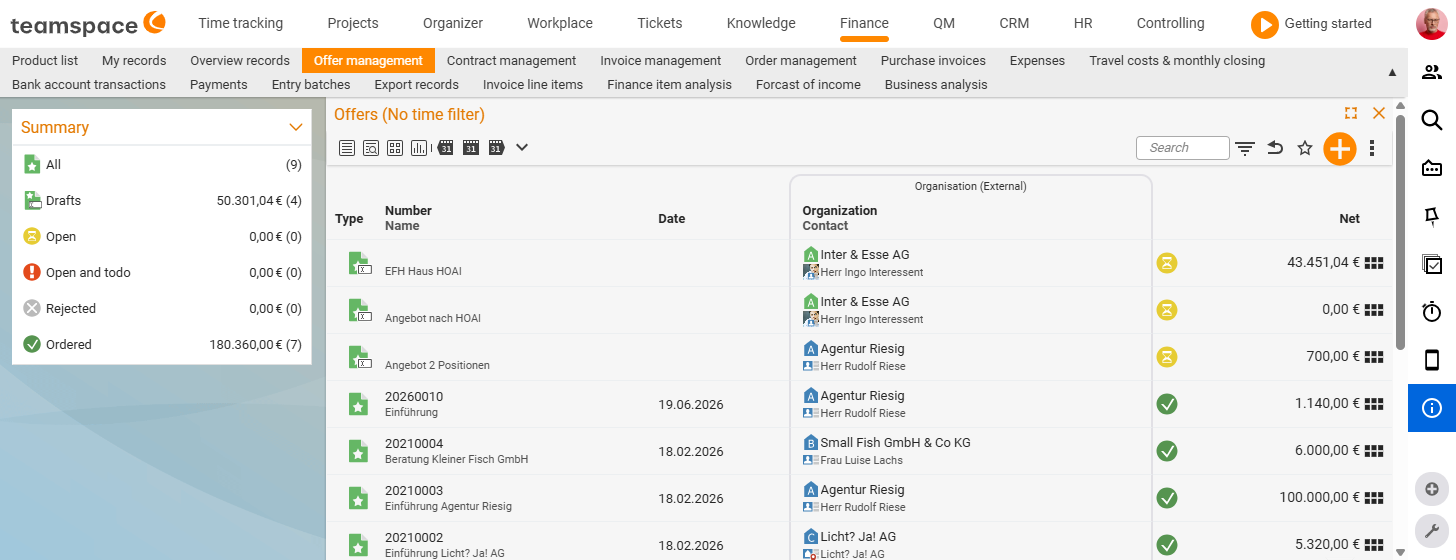
Task: Sort by the Net column header
Action: [x=1350, y=219]
